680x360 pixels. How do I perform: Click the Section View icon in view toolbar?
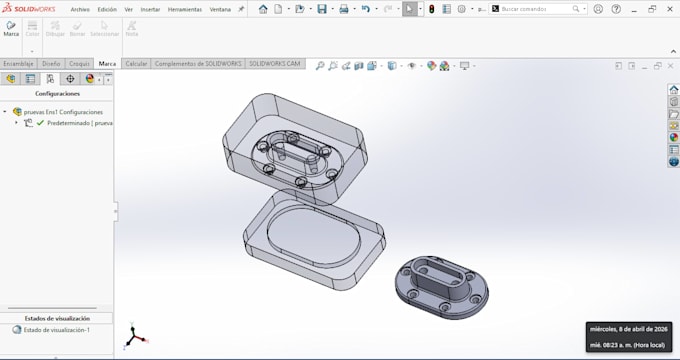pos(359,65)
